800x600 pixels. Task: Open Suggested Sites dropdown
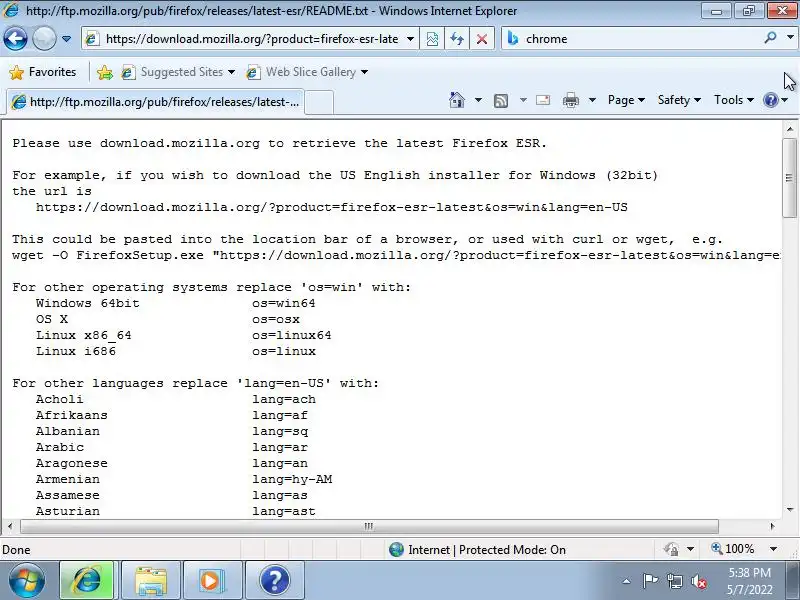[178, 72]
